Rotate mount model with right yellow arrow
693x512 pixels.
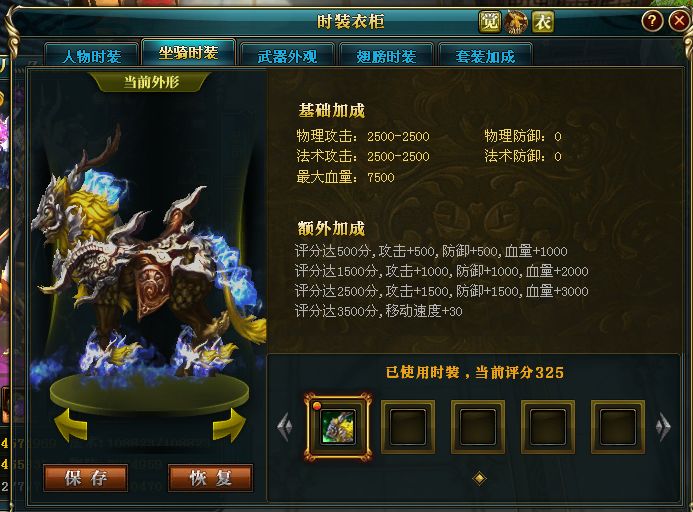pos(229,424)
